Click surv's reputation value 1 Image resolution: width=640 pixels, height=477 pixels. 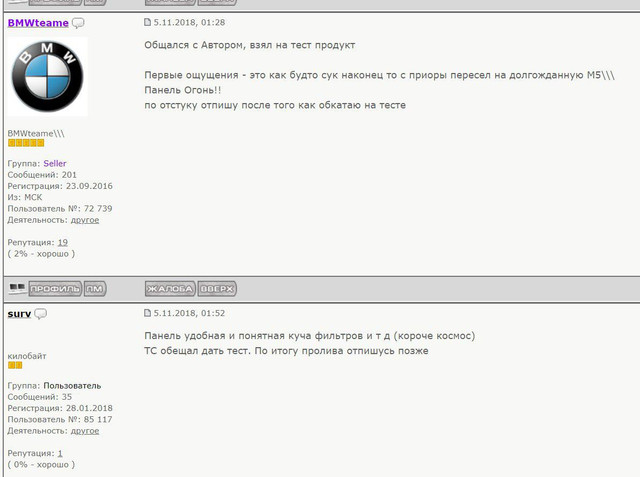[x=60, y=453]
